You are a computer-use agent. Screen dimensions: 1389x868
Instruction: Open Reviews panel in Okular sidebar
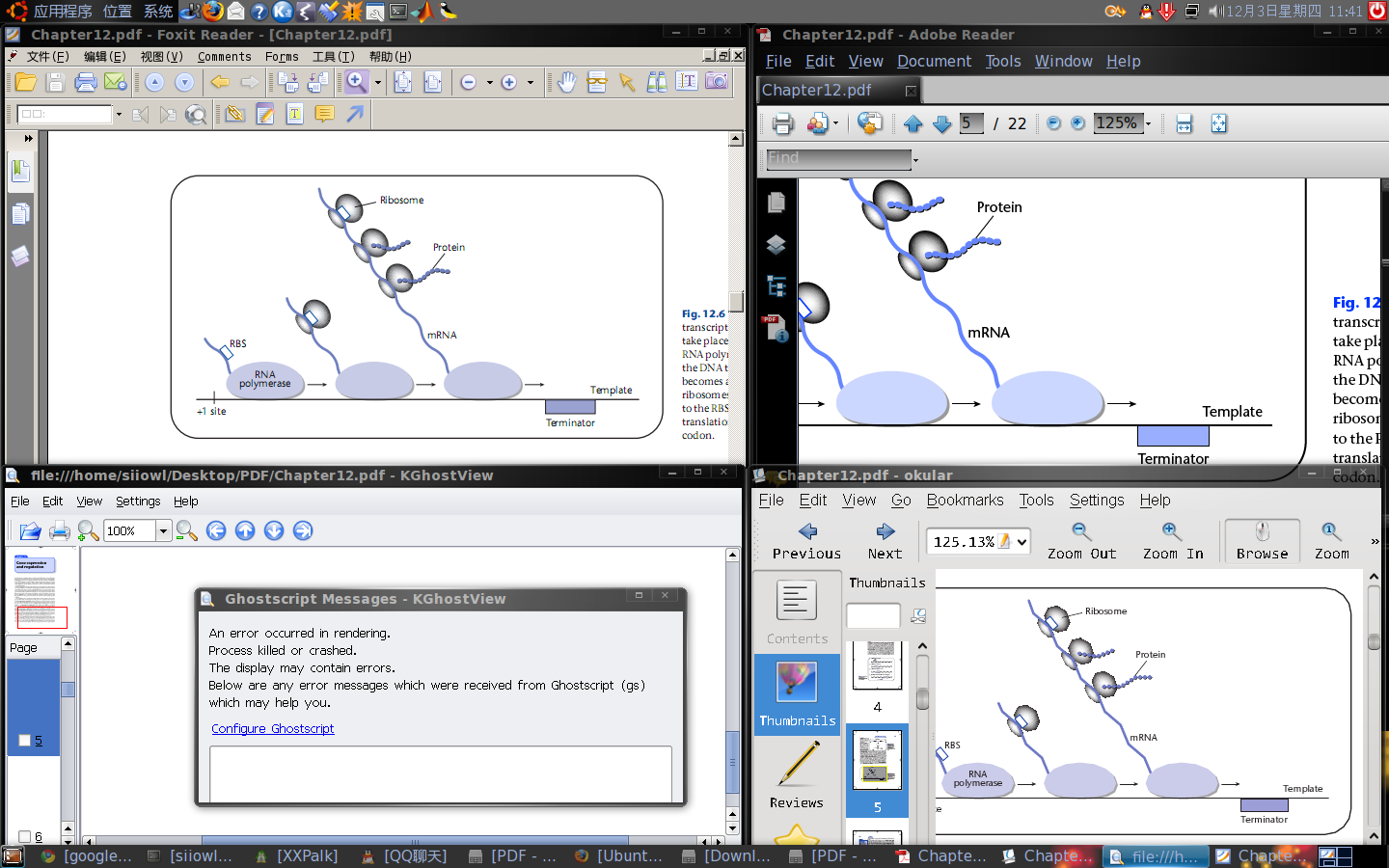pyautogui.click(x=797, y=776)
